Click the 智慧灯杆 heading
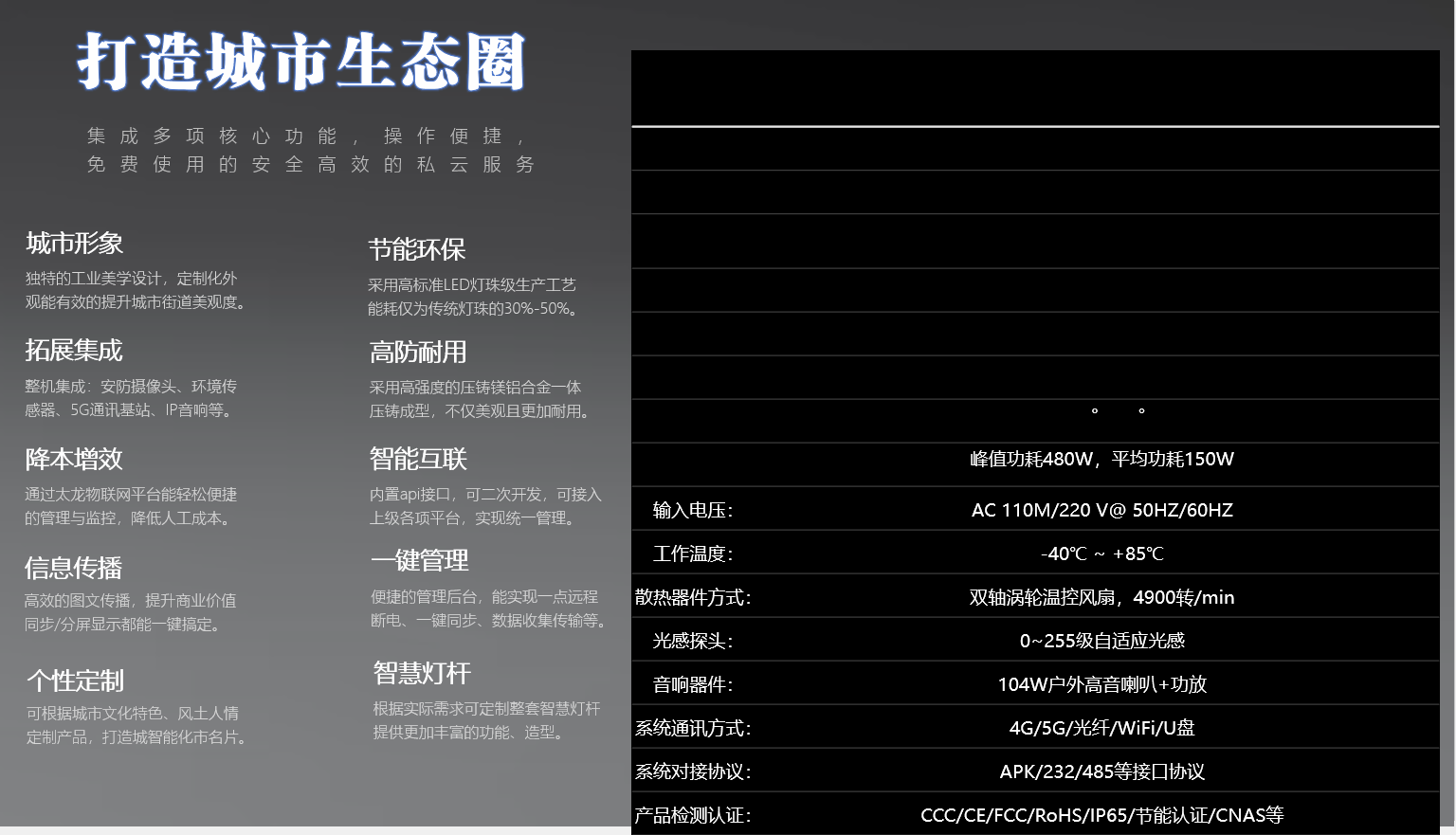Image resolution: width=1456 pixels, height=835 pixels. 422,673
